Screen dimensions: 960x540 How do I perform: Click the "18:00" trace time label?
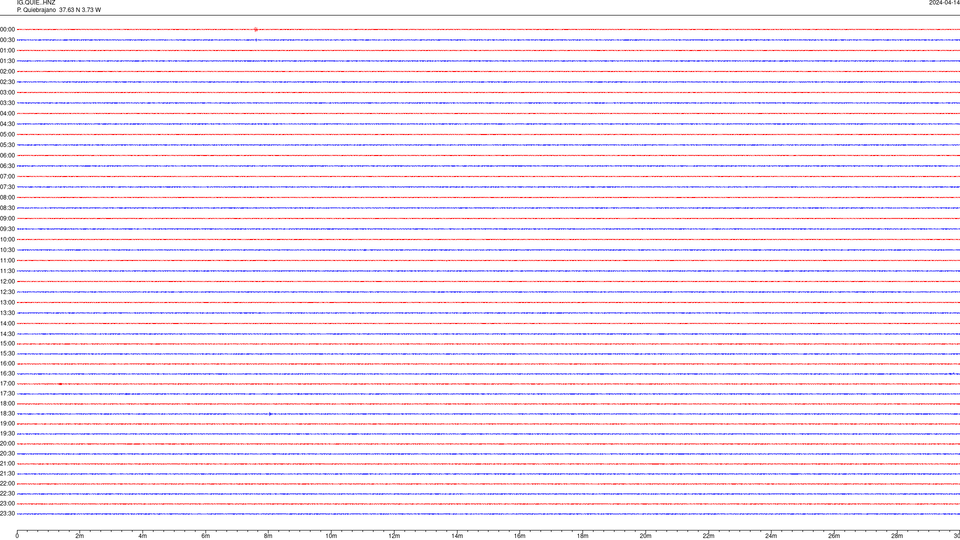pos(7,403)
